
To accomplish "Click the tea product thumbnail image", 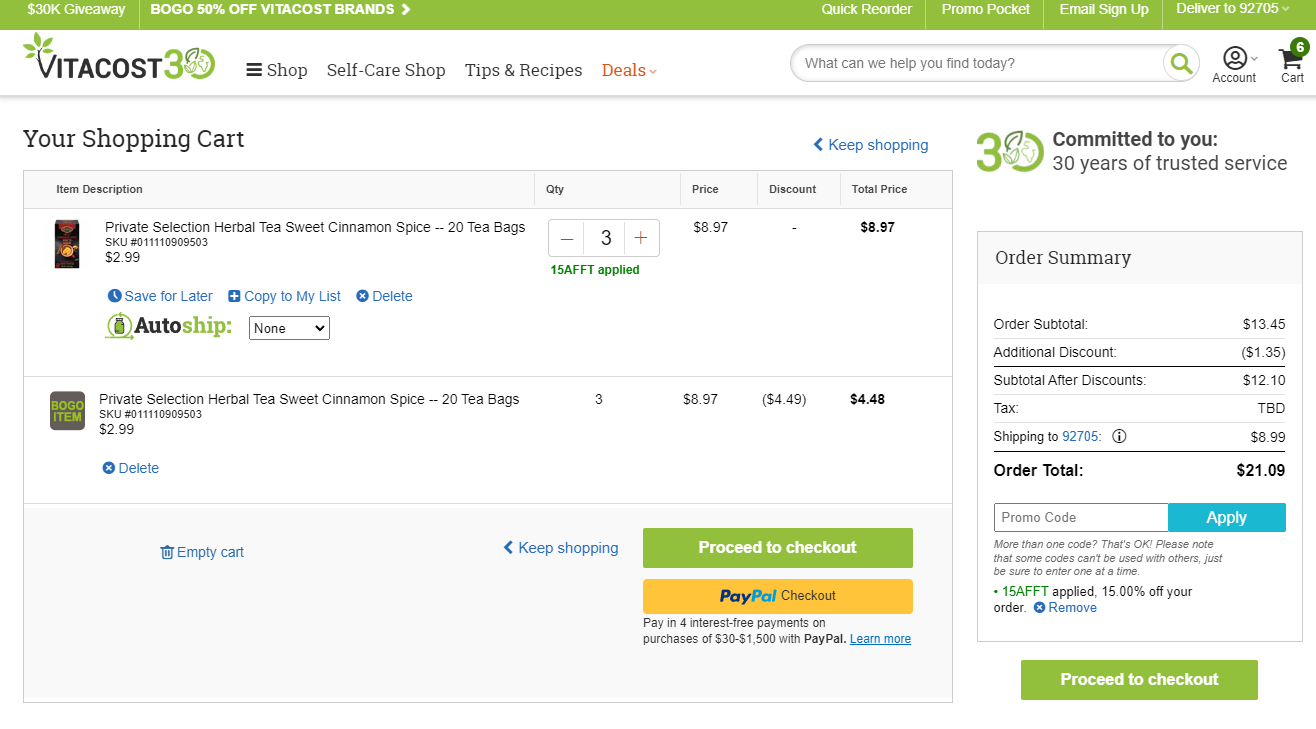I will 67,243.
